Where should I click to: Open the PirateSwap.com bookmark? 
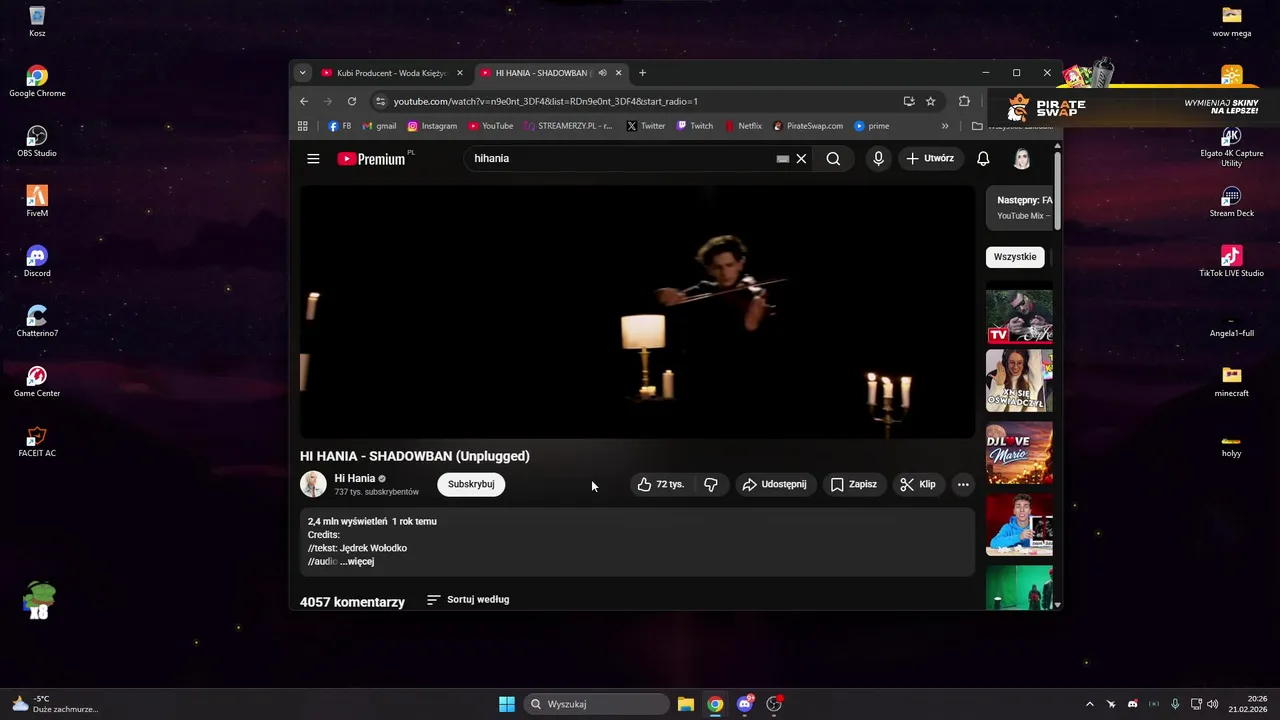808,126
